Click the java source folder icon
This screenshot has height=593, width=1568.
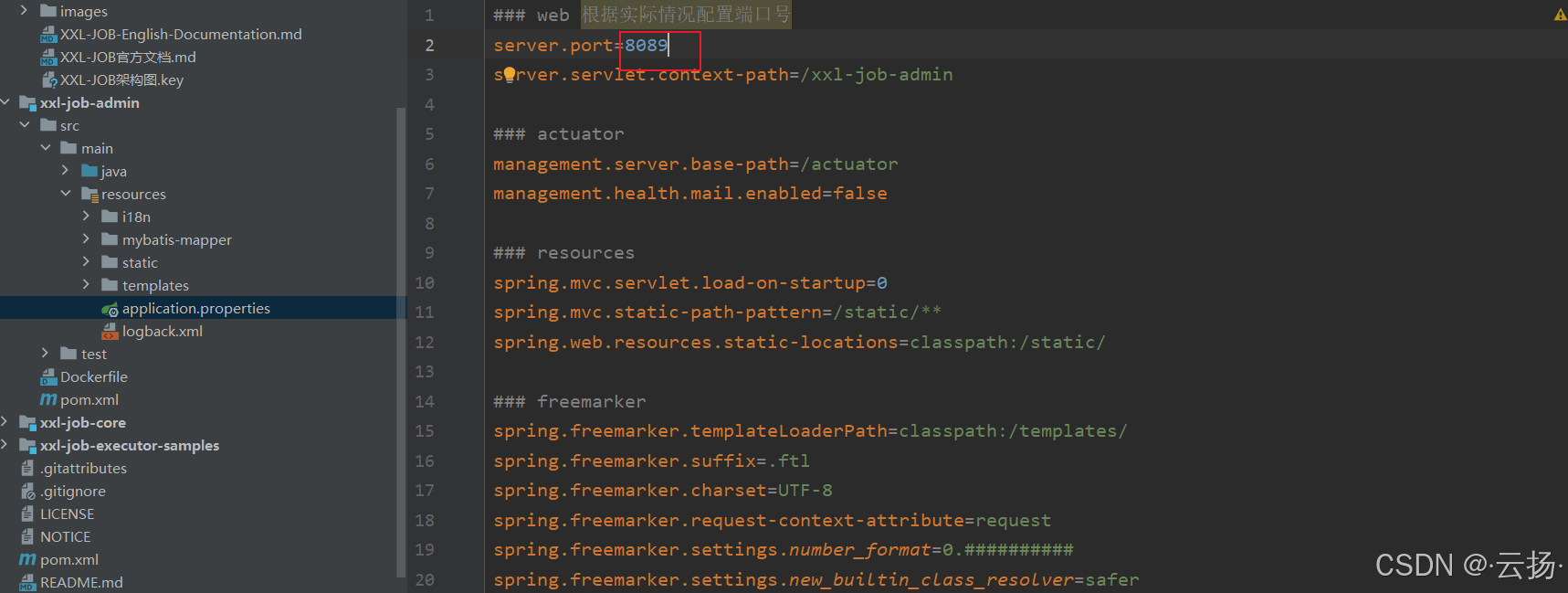(89, 171)
